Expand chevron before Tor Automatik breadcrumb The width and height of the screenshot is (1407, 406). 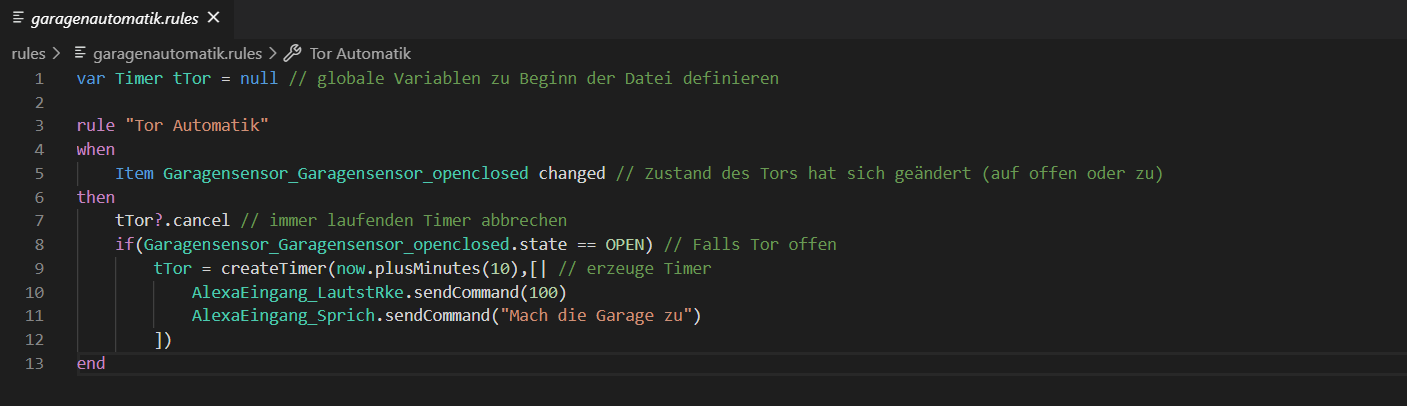[x=272, y=53]
